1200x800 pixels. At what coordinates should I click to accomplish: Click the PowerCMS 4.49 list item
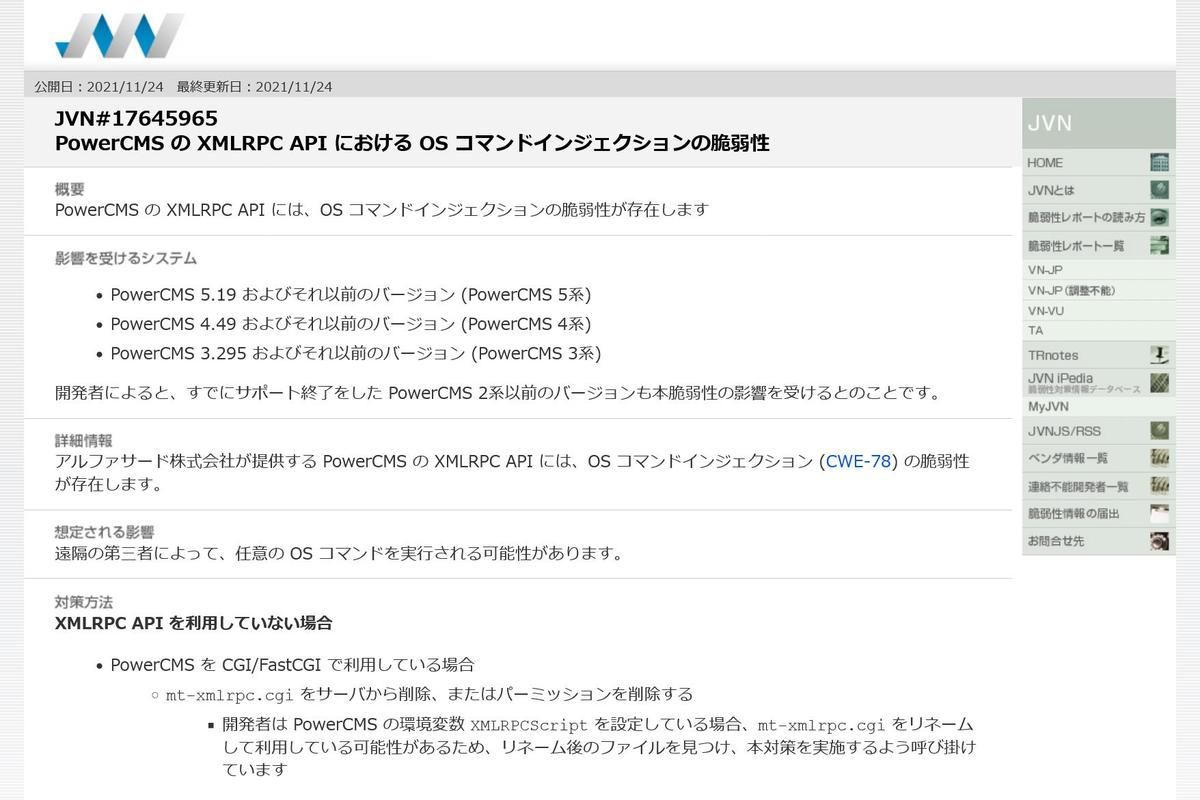(x=351, y=324)
